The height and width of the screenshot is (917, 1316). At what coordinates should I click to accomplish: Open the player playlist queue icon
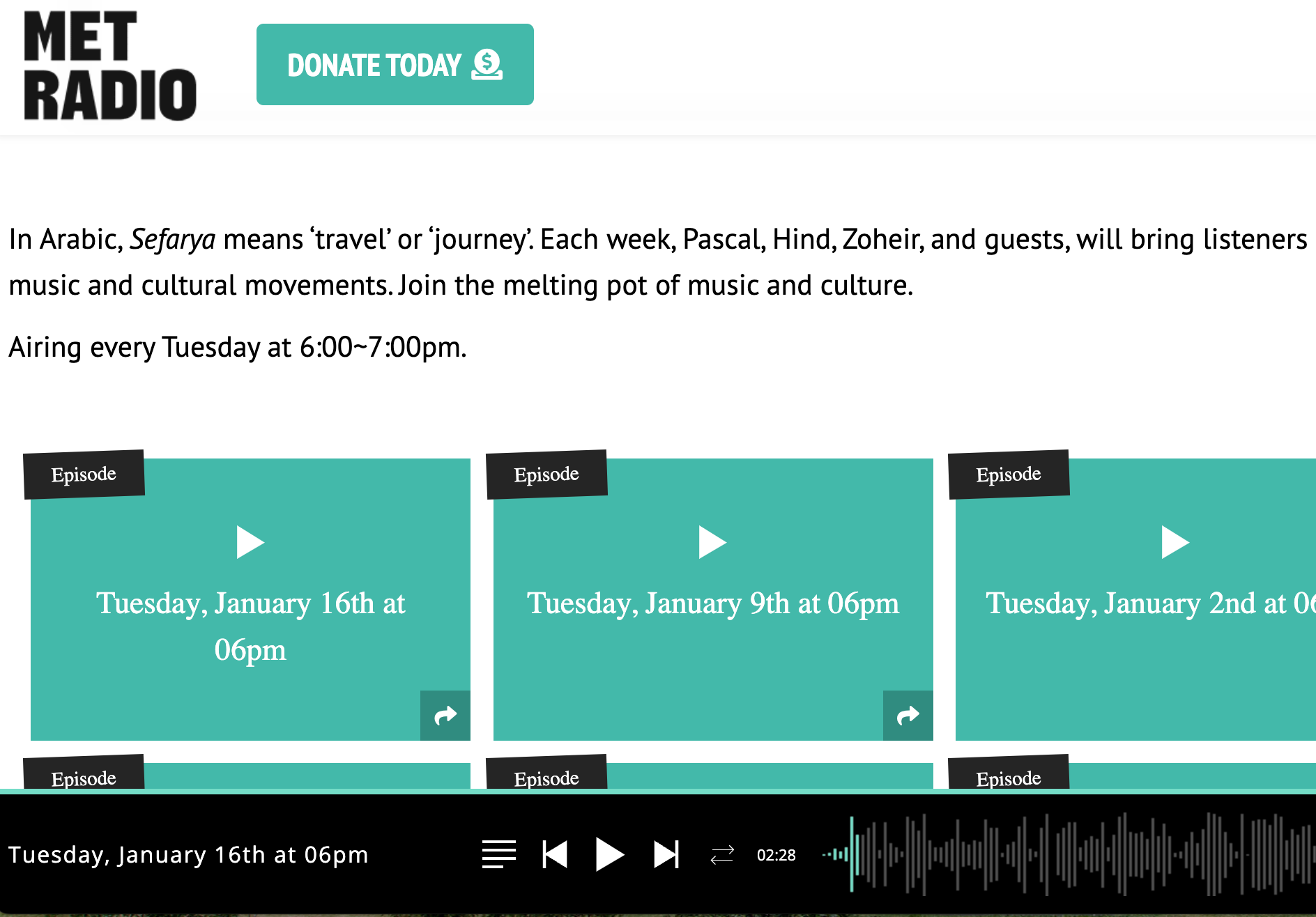coord(499,854)
